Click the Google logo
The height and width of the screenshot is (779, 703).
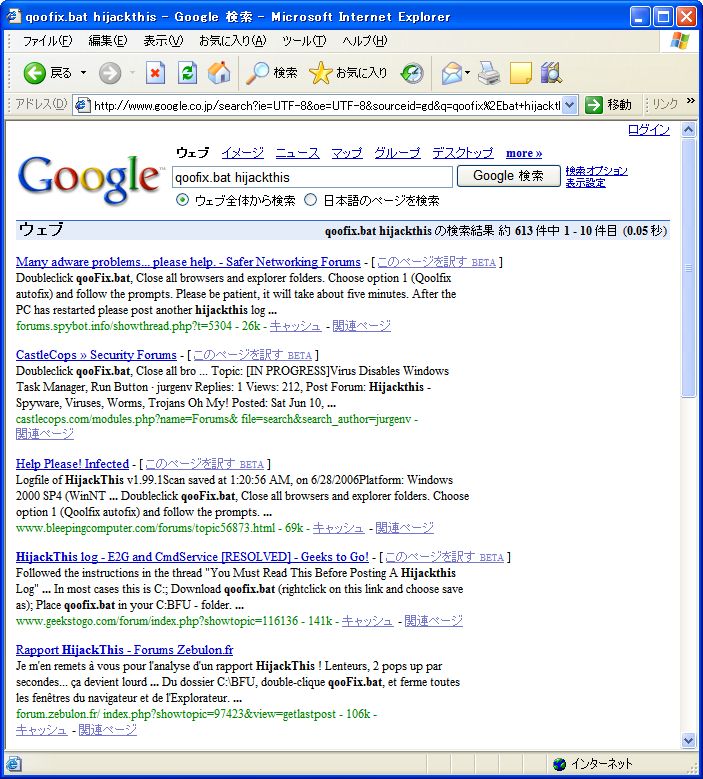click(89, 178)
